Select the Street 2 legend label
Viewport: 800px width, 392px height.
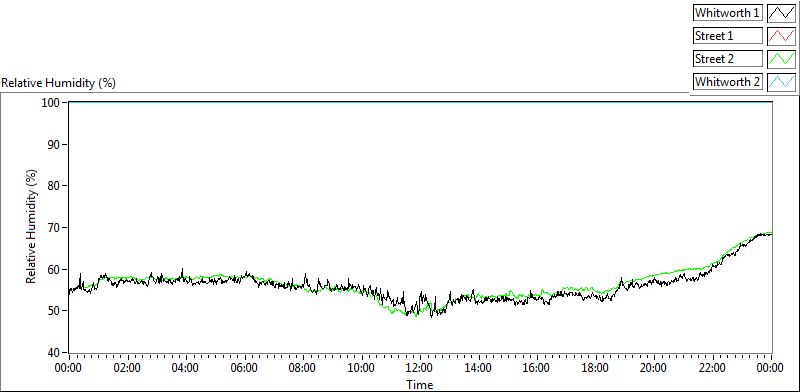[728, 59]
